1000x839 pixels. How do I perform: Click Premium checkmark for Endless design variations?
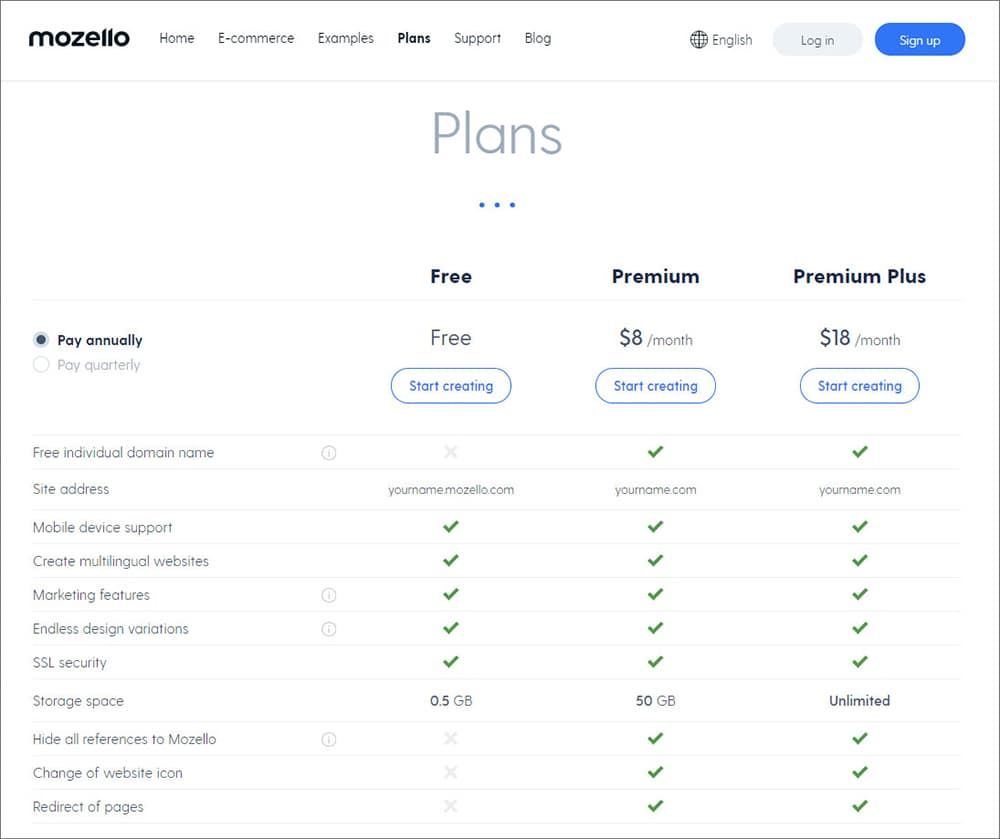tap(655, 628)
